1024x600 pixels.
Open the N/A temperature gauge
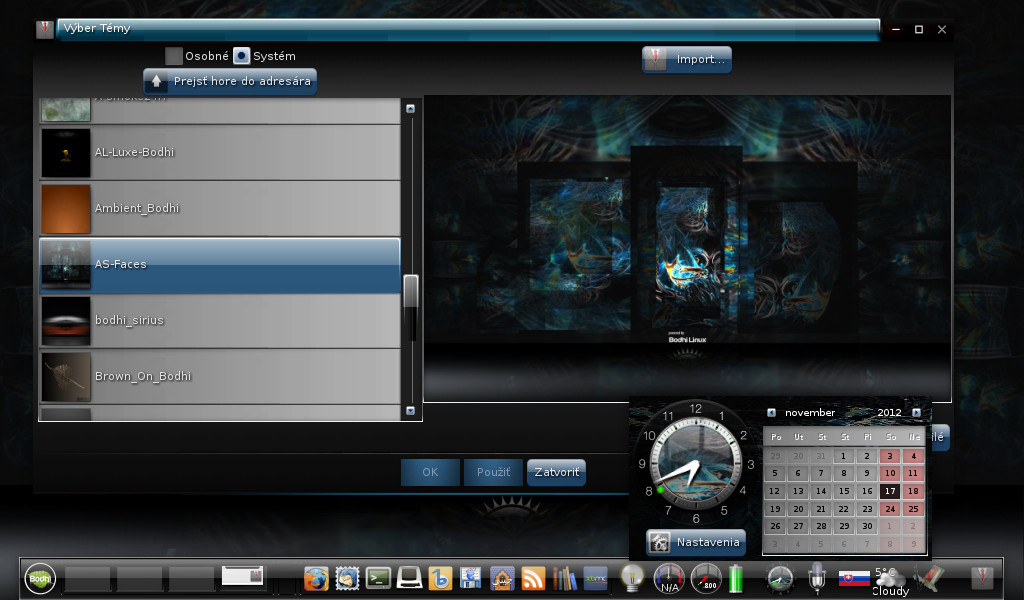coord(669,578)
